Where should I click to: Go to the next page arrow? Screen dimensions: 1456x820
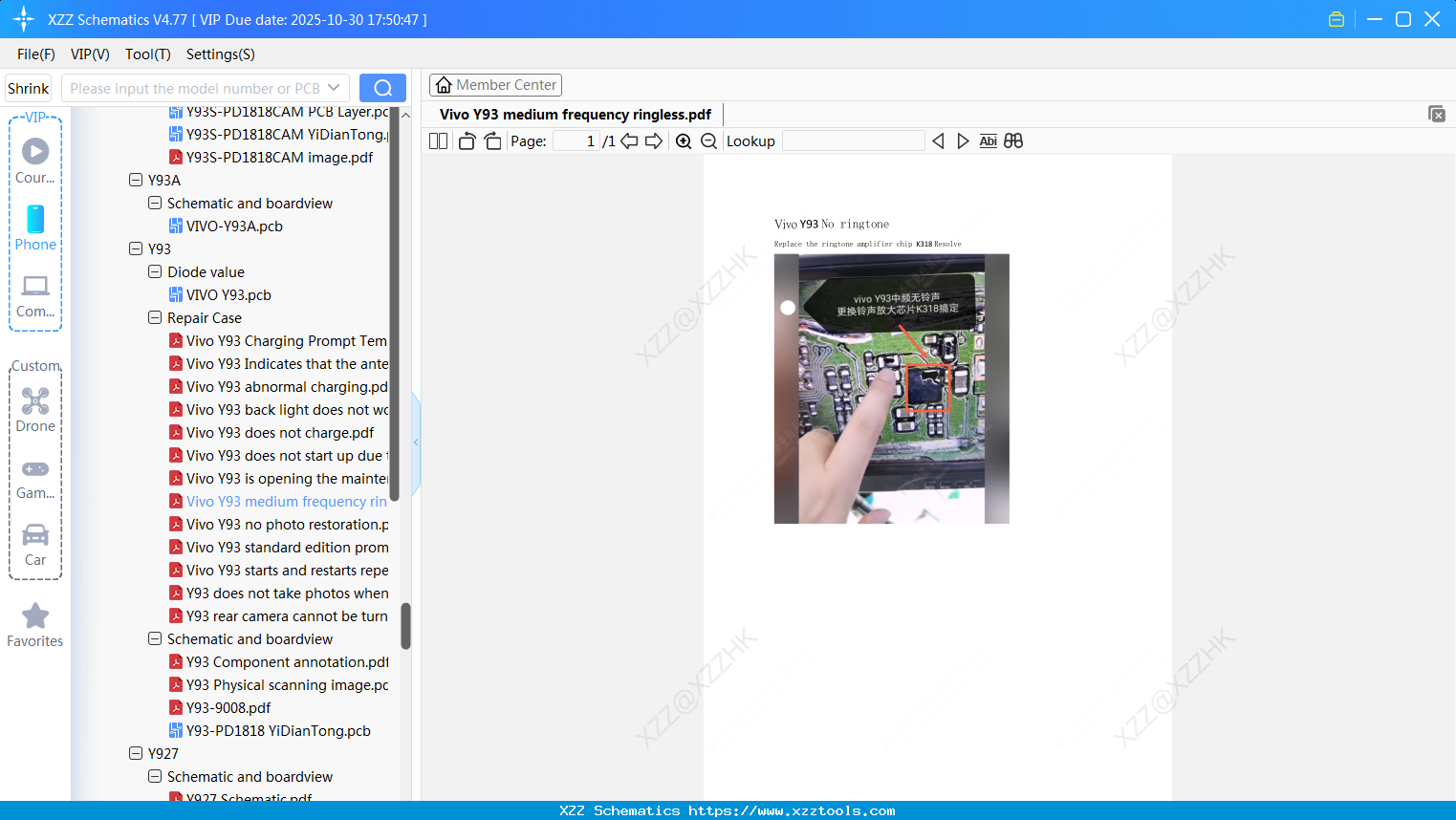coord(654,141)
